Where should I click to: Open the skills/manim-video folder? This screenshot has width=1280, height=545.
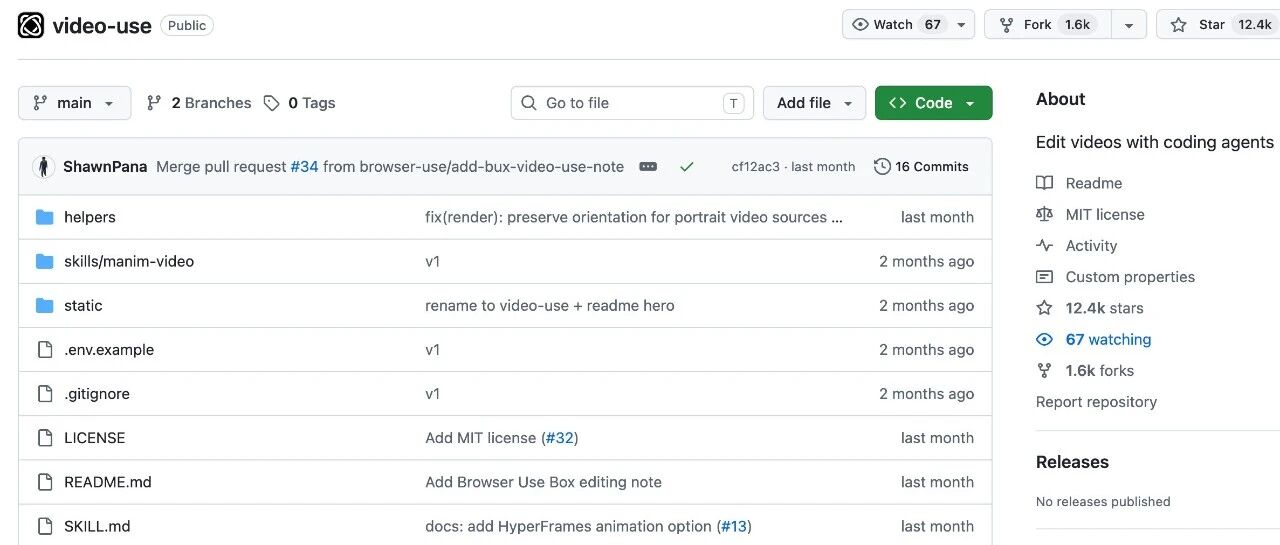click(x=129, y=261)
